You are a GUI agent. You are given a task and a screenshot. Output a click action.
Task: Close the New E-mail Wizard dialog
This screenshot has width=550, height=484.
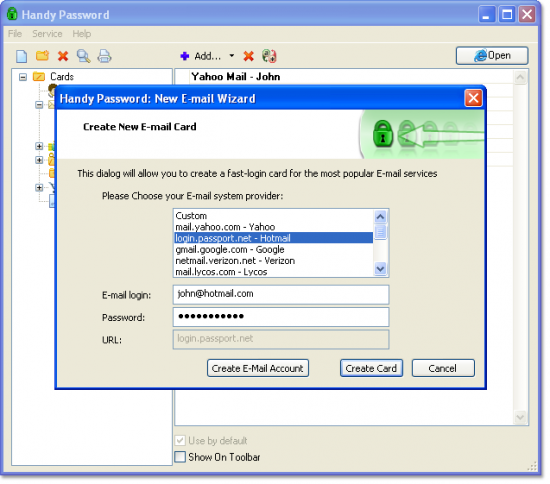pos(473,98)
